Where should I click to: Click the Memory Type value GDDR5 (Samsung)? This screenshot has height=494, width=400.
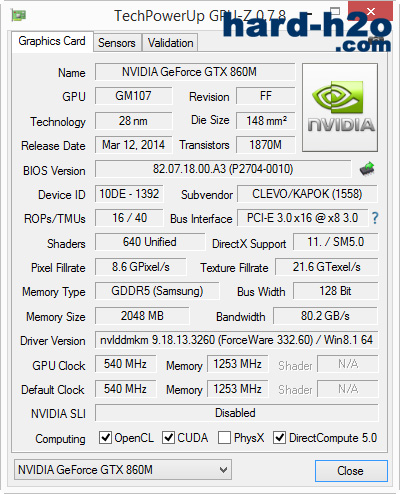[x=157, y=291]
